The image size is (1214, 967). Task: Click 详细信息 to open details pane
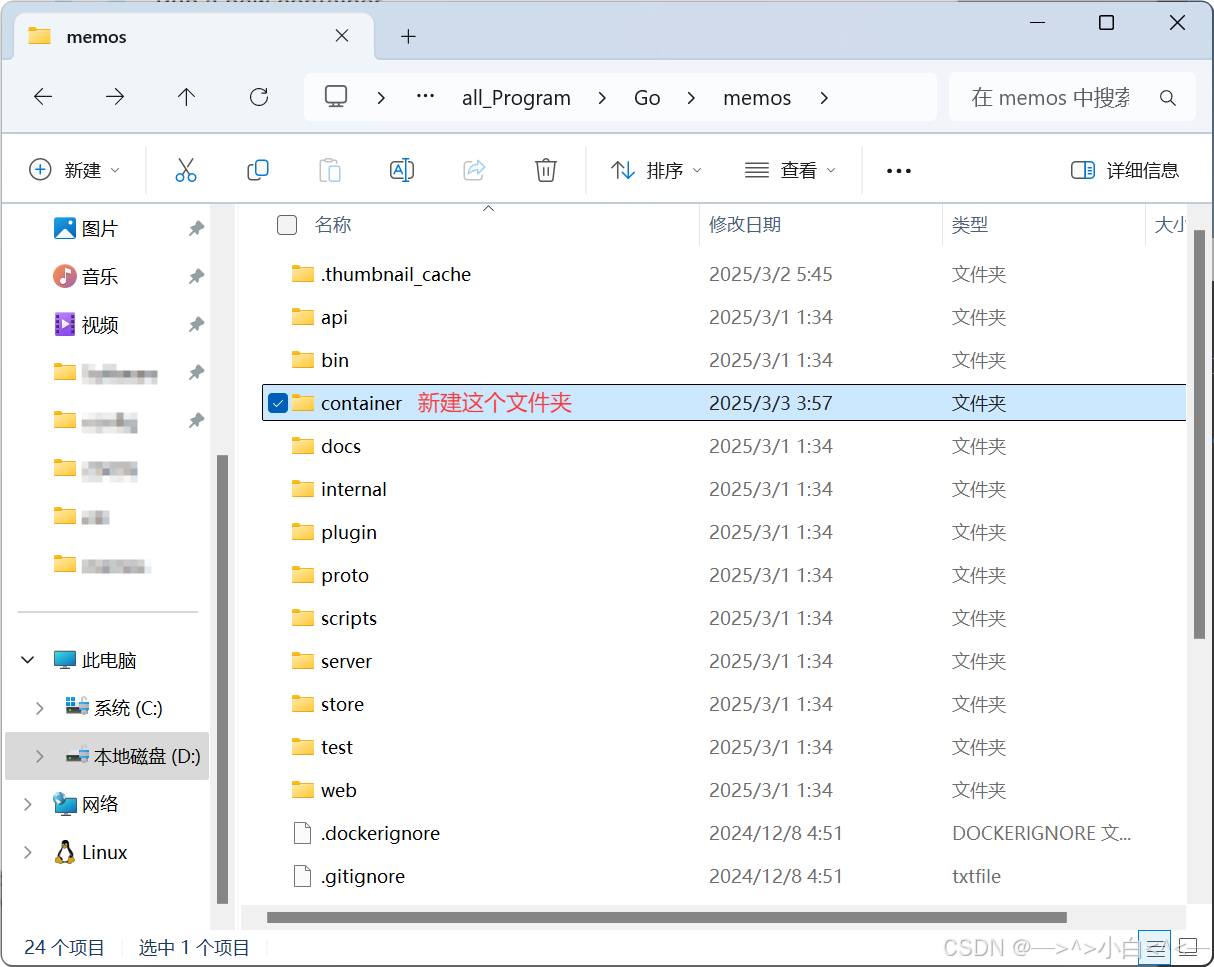(x=1125, y=170)
